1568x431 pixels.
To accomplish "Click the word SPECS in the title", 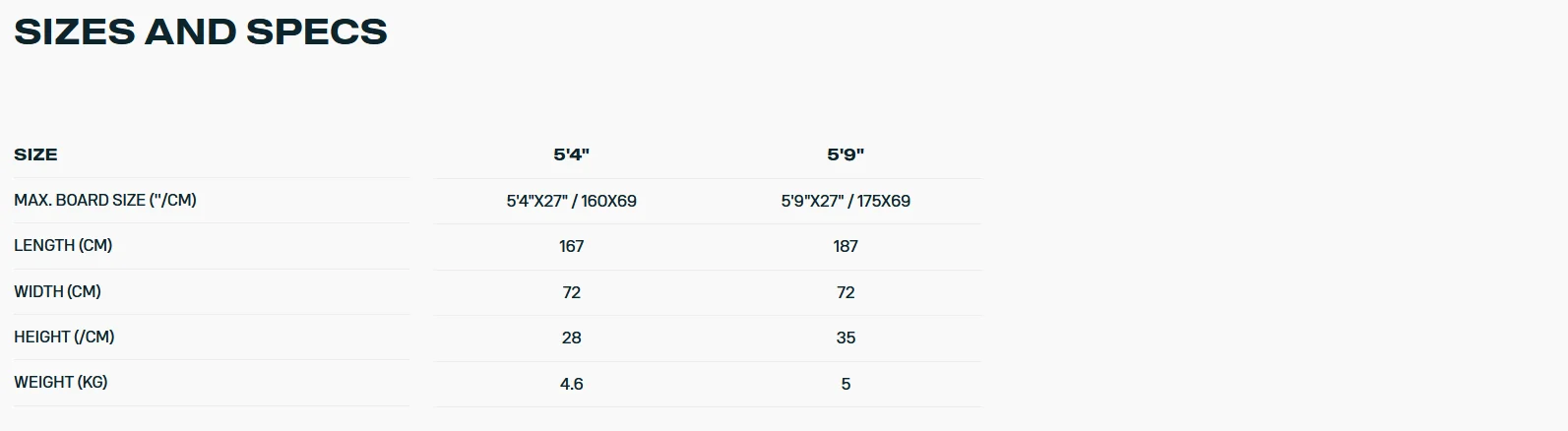I will [x=317, y=31].
